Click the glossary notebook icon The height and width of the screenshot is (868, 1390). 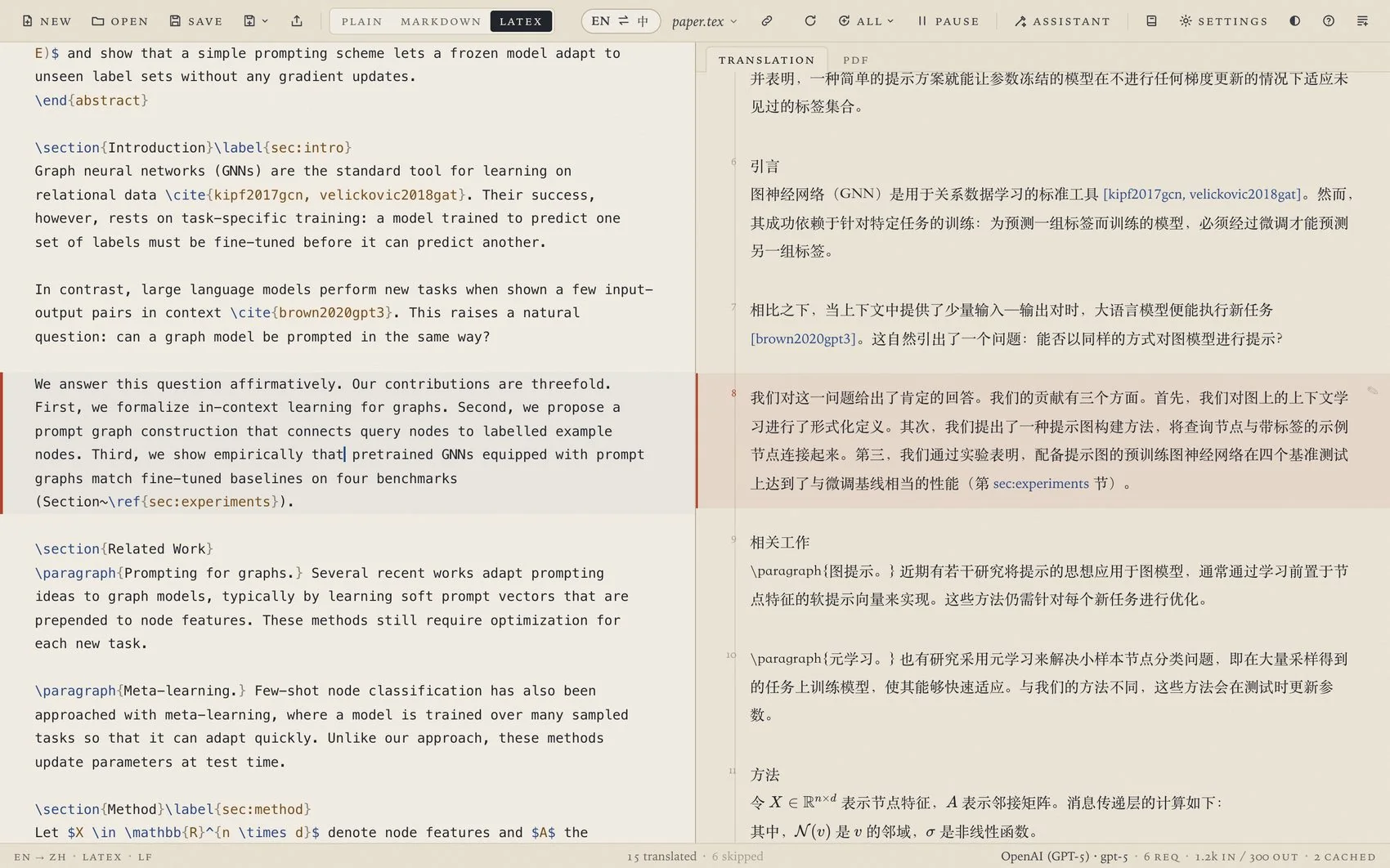1151,21
